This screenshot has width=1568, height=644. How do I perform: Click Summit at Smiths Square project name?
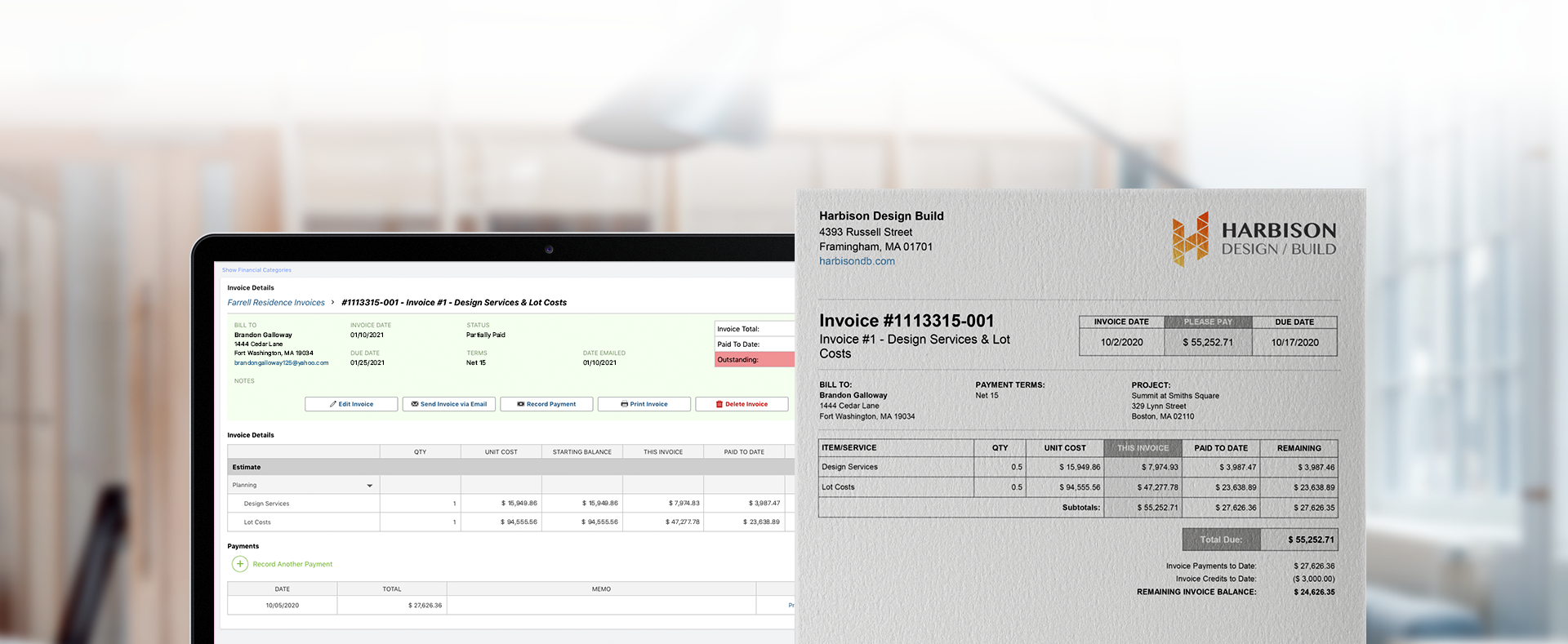click(x=1175, y=396)
